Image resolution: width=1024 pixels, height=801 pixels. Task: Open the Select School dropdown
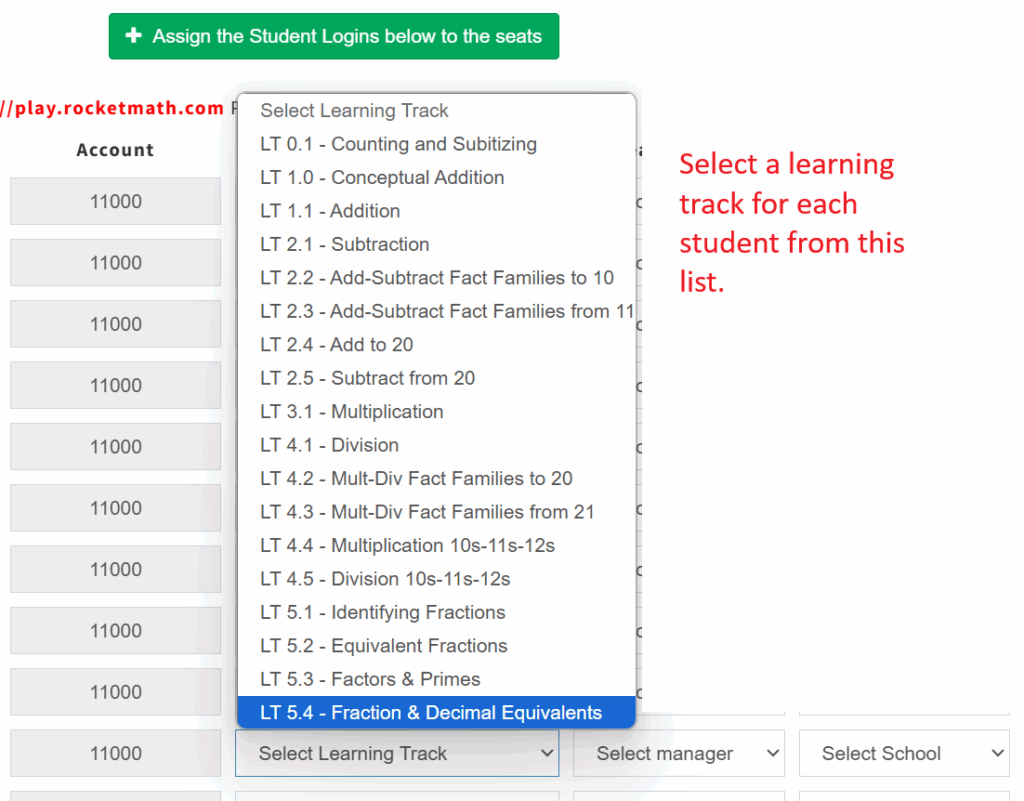pyautogui.click(x=903, y=753)
